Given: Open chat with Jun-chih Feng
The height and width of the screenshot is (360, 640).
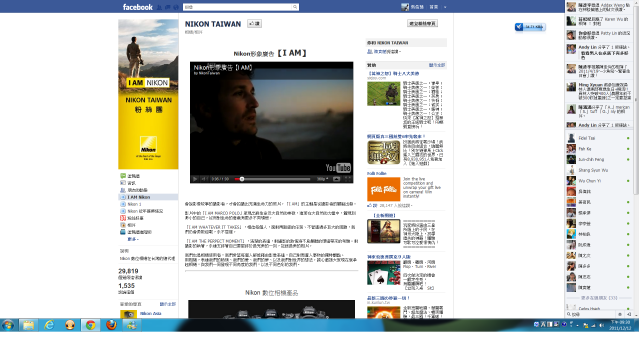Looking at the screenshot, I should (x=598, y=160).
